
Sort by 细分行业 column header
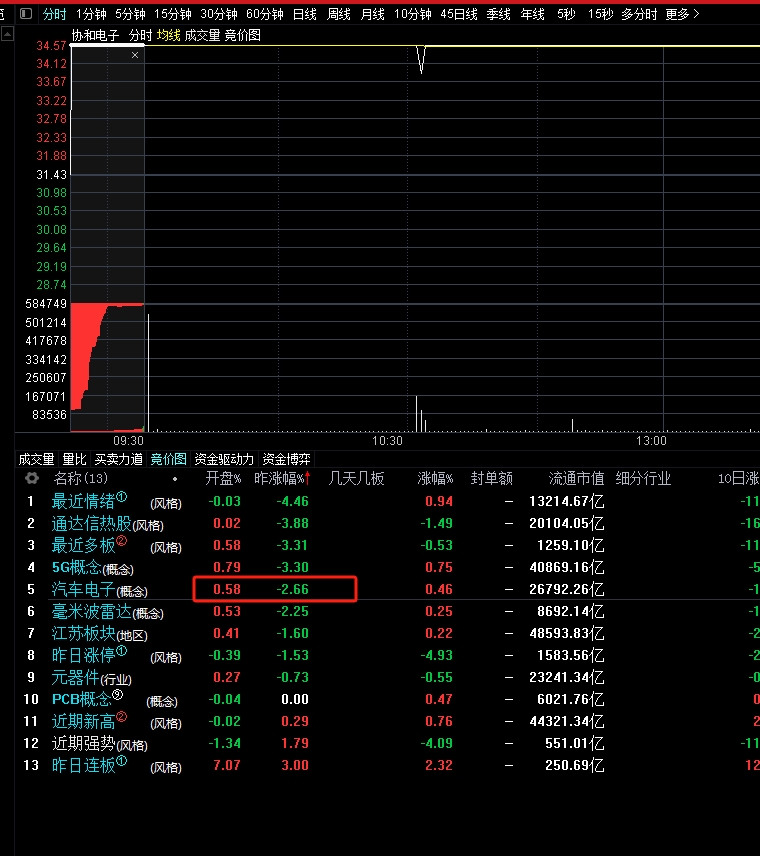[643, 479]
